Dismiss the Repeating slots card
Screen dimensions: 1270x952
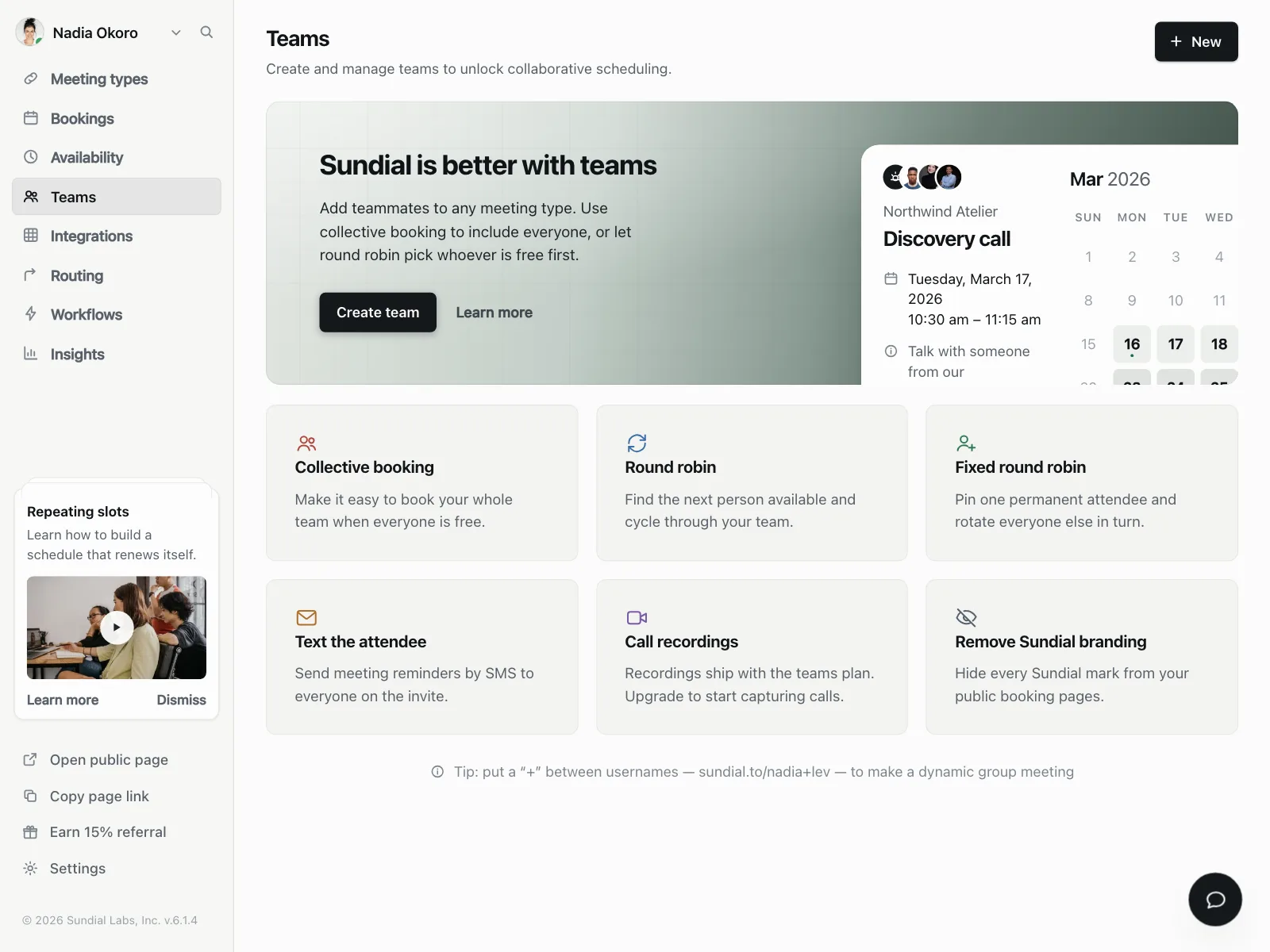point(181,700)
